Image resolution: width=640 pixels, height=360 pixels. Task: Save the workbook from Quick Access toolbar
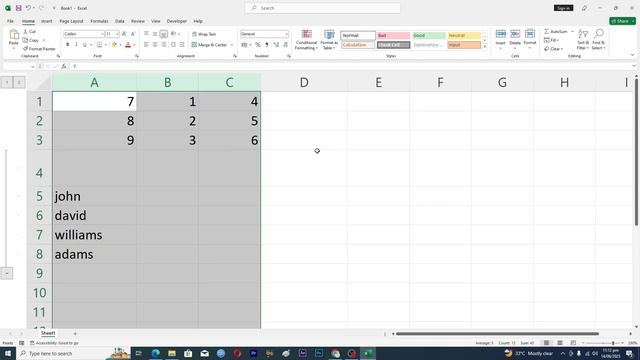point(18,8)
